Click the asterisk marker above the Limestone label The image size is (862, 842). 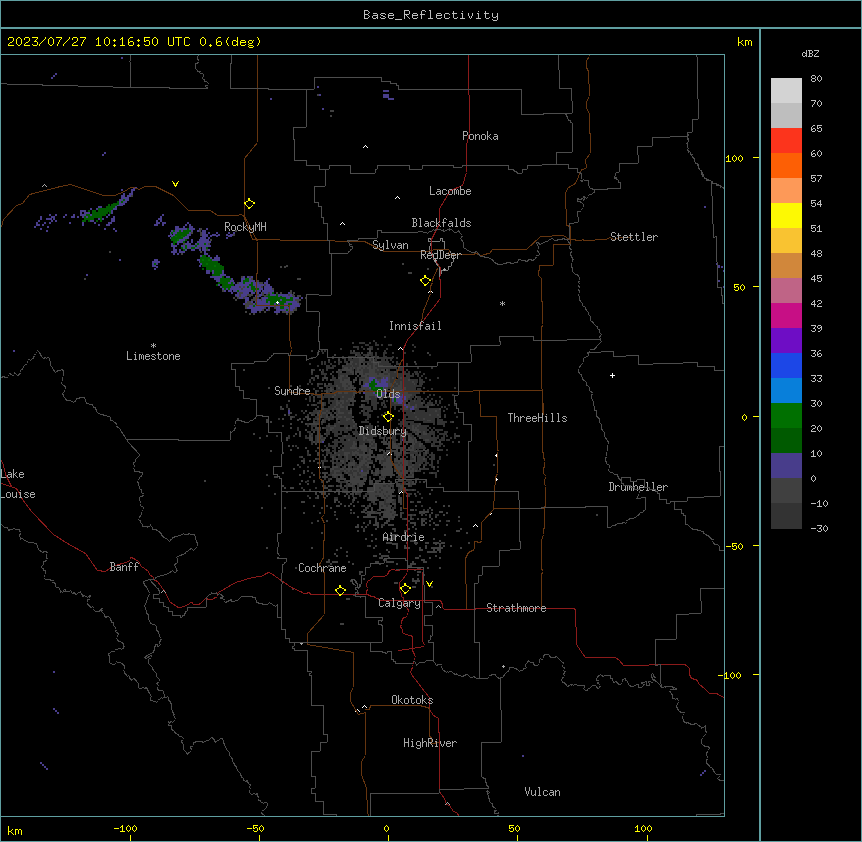click(x=153, y=346)
